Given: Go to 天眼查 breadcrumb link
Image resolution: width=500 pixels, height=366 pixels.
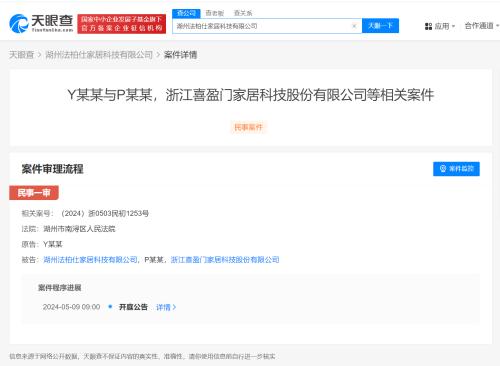Looking at the screenshot, I should (x=22, y=55).
